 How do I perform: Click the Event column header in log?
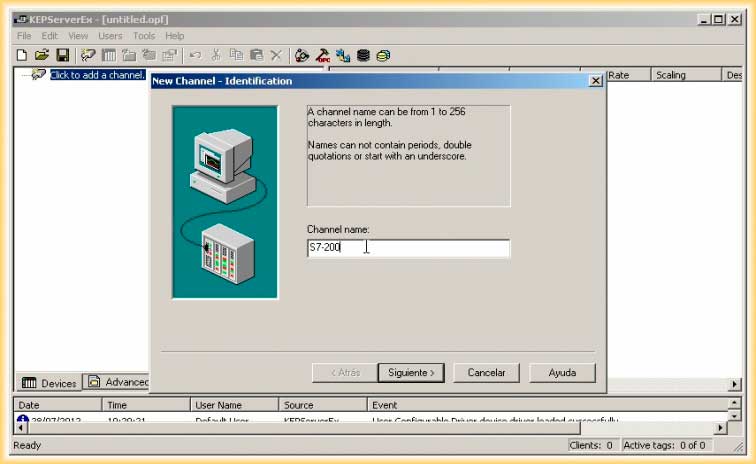(385, 405)
